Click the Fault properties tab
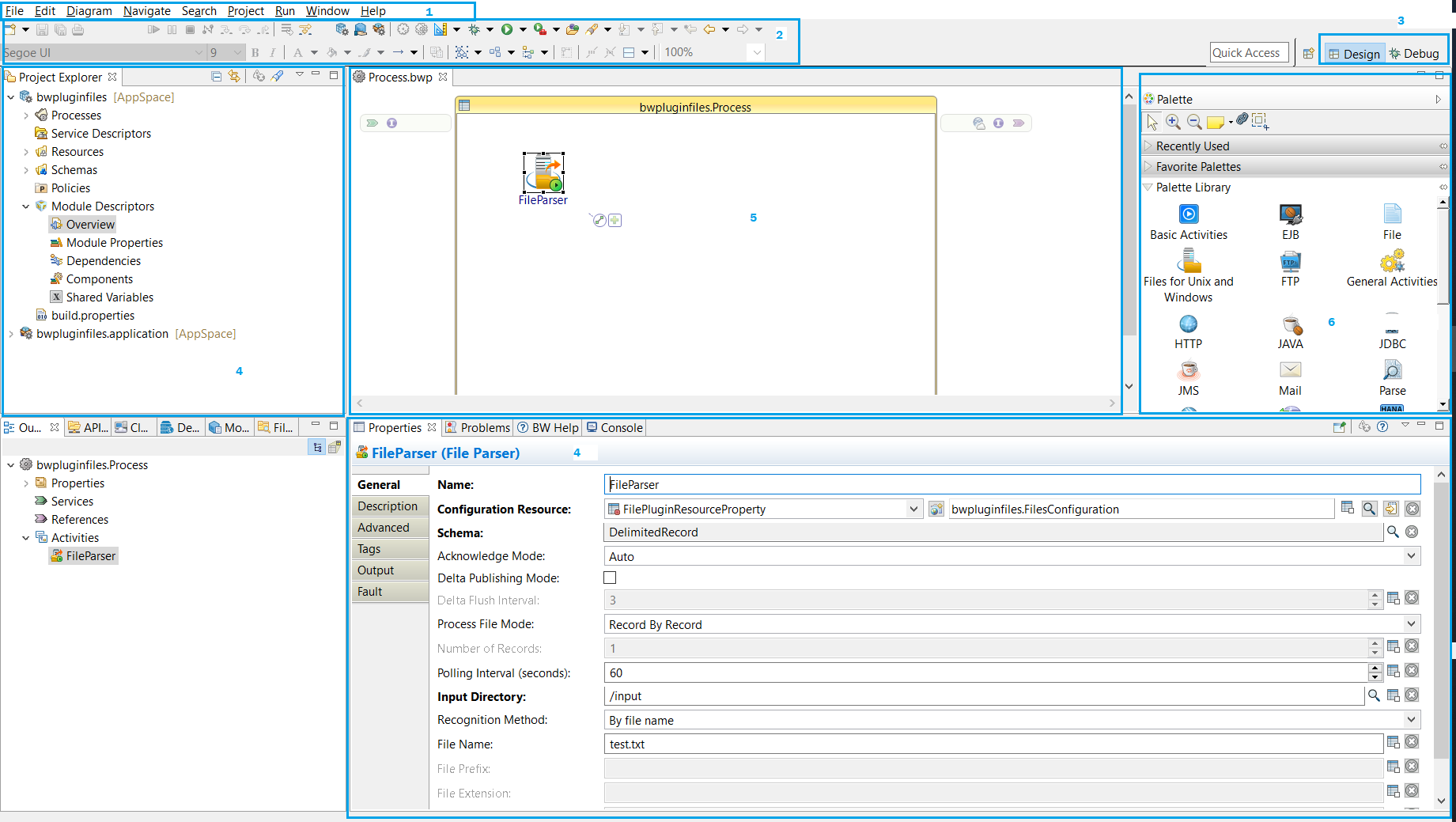The height and width of the screenshot is (822, 1456). click(x=390, y=592)
